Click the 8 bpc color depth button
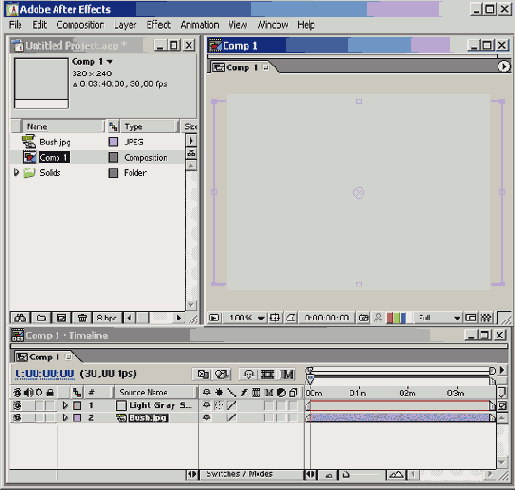The height and width of the screenshot is (490, 515). tap(106, 318)
